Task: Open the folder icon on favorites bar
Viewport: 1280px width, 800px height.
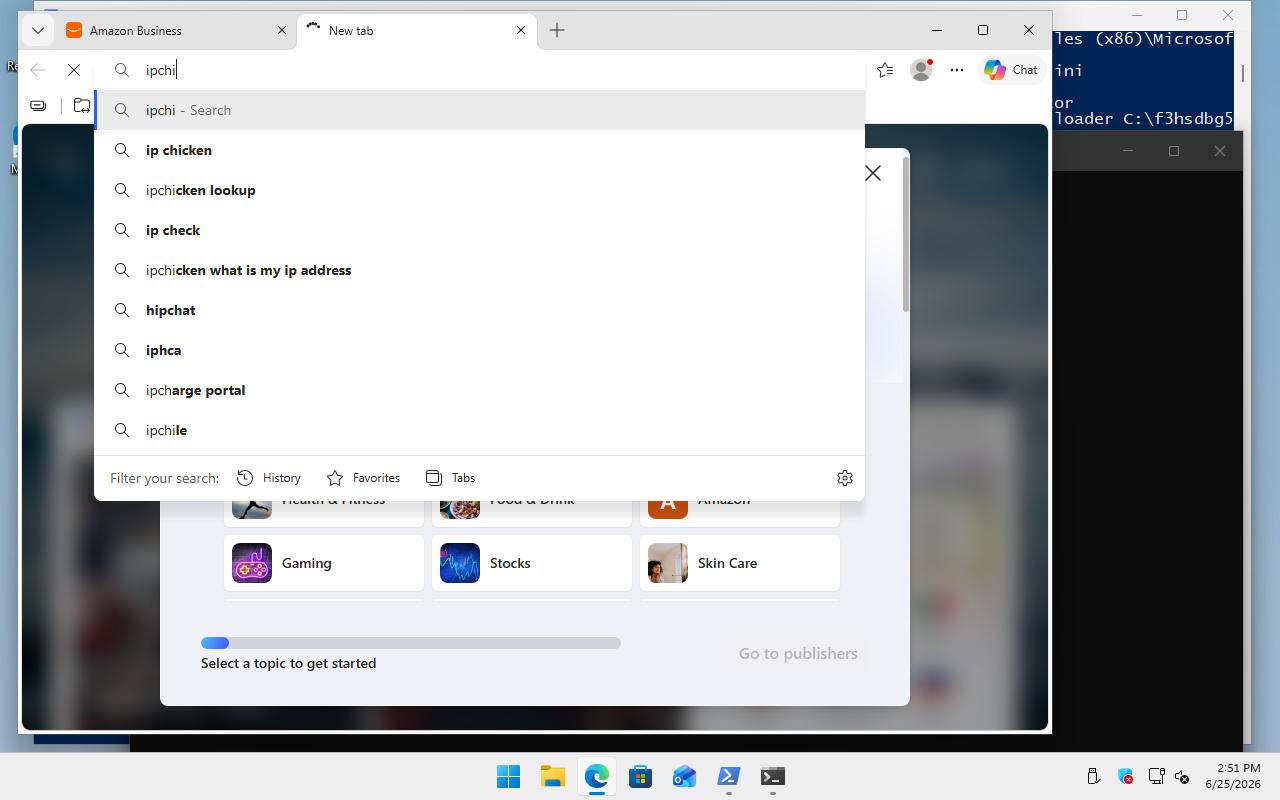Action: click(x=82, y=105)
